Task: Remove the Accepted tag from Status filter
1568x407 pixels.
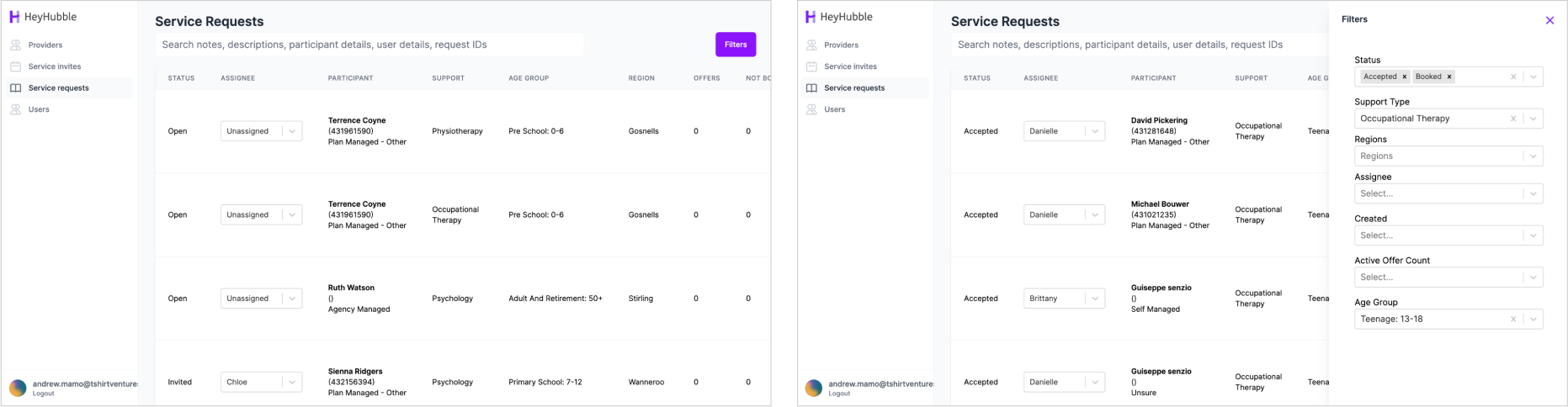Action: (1404, 77)
